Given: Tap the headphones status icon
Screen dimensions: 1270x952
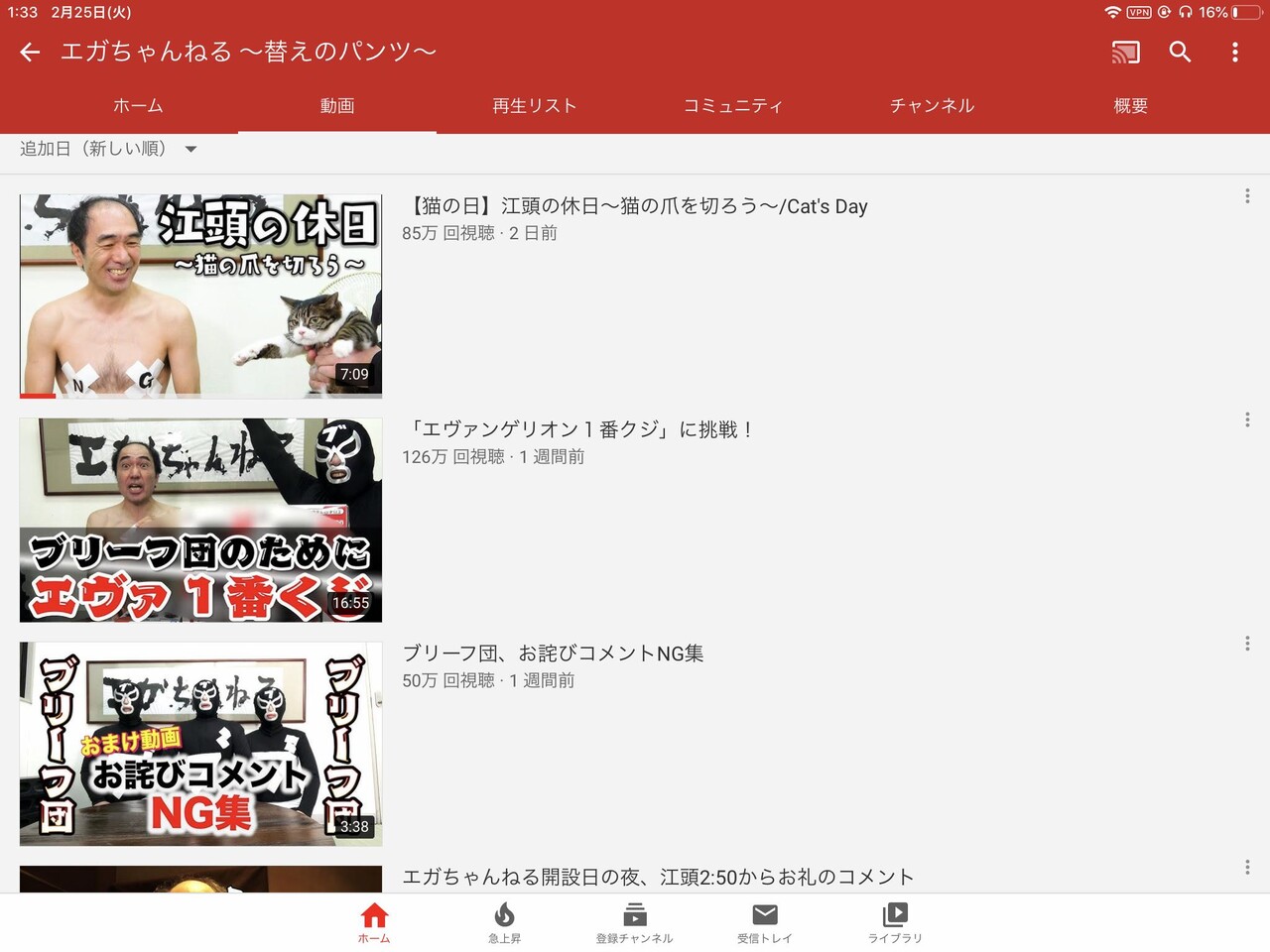Looking at the screenshot, I should pos(1186,12).
